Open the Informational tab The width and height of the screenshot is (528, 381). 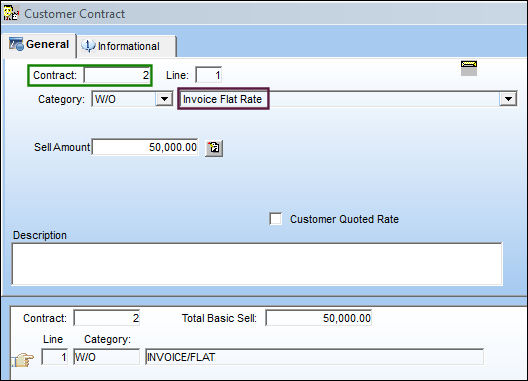pos(126,46)
